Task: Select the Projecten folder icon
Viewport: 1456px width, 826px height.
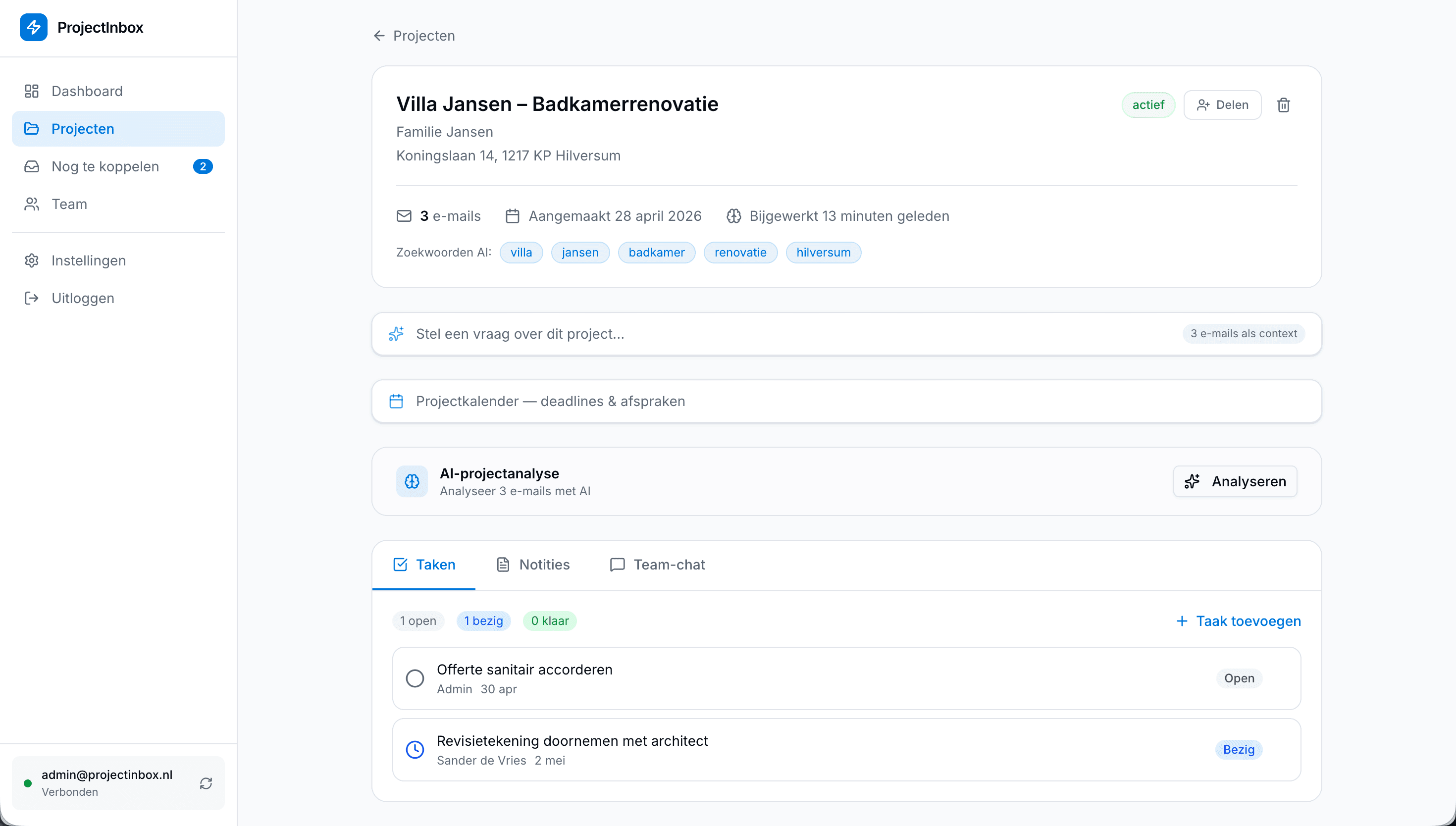Action: [32, 128]
